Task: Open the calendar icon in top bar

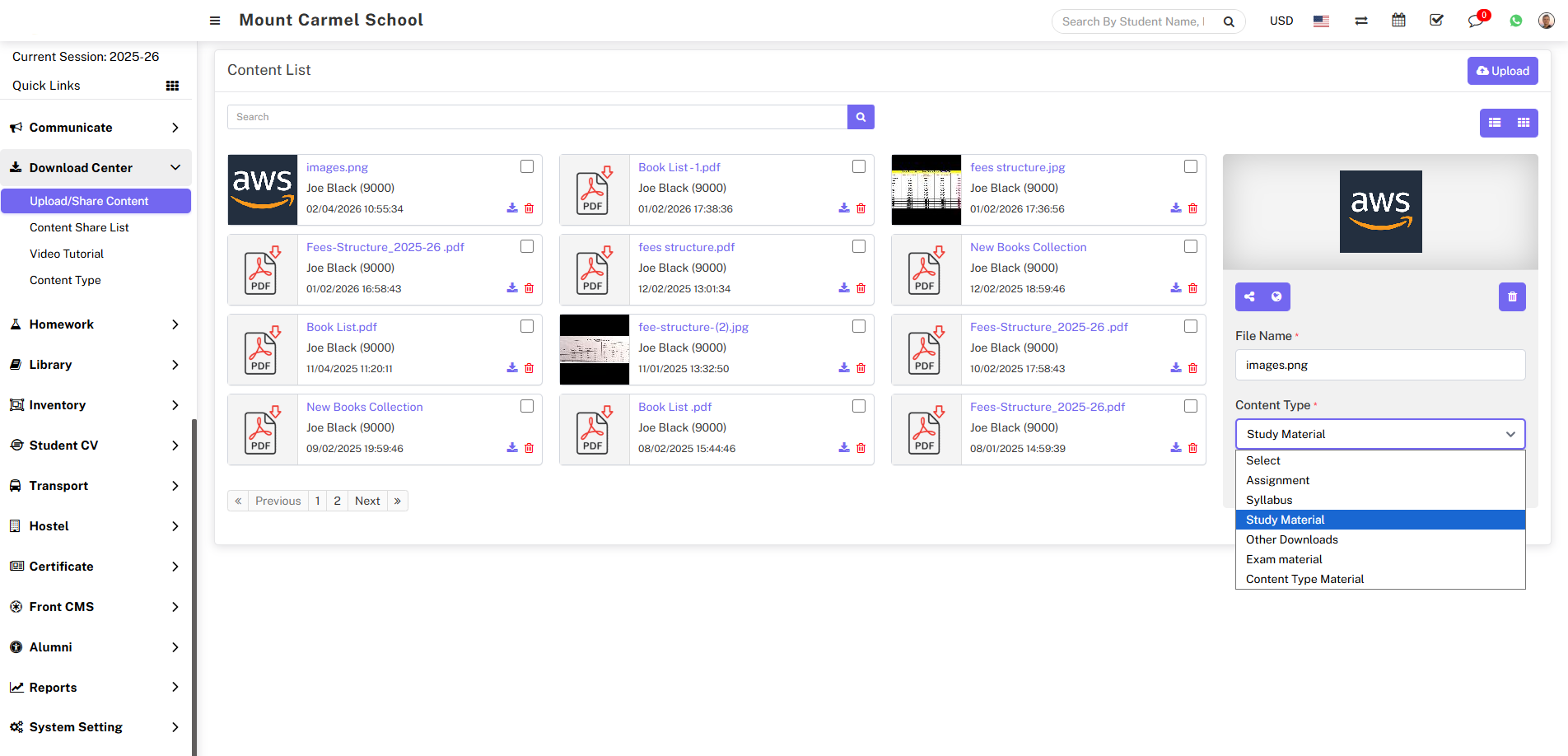Action: pos(1398,21)
